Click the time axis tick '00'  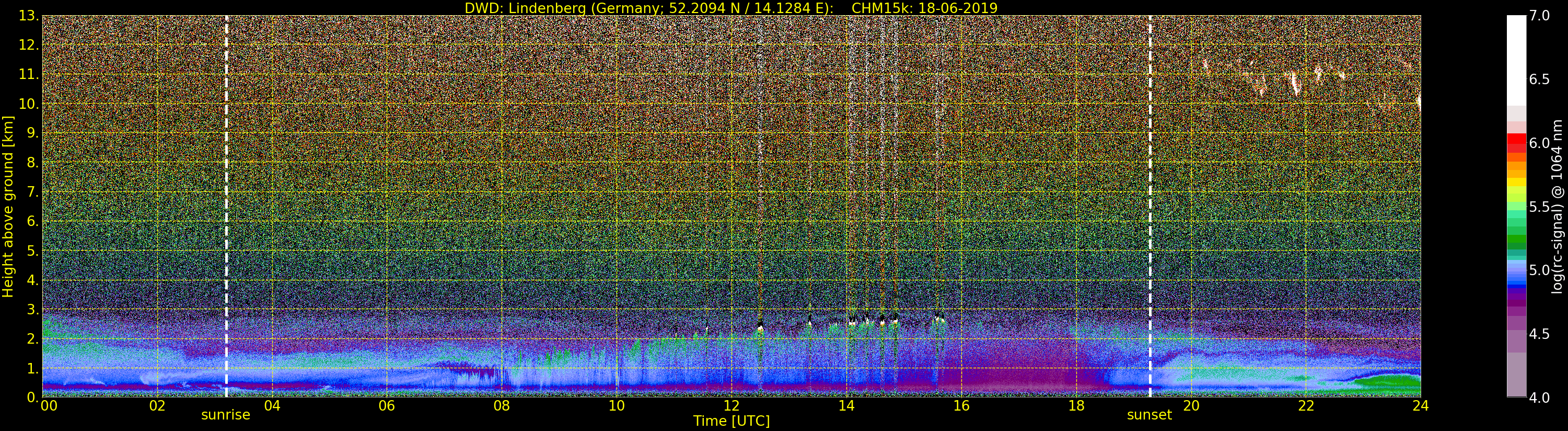(49, 406)
